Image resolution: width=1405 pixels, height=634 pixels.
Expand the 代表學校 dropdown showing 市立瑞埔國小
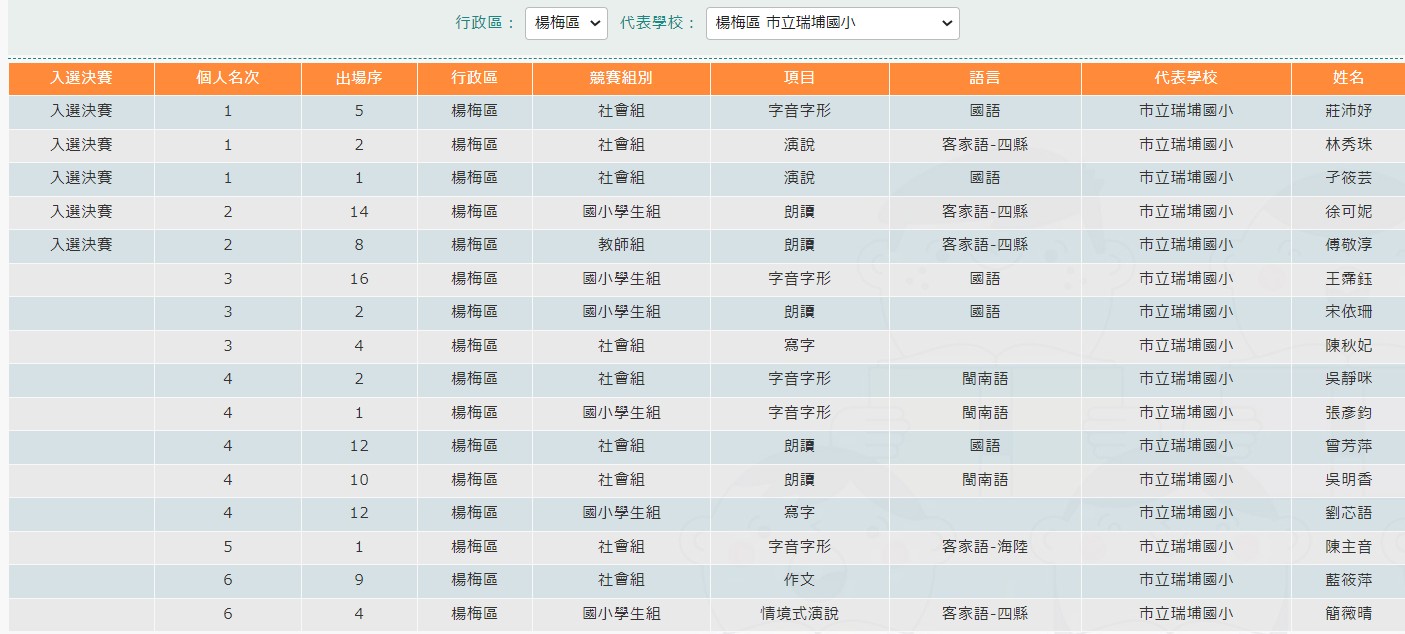pyautogui.click(x=832, y=23)
